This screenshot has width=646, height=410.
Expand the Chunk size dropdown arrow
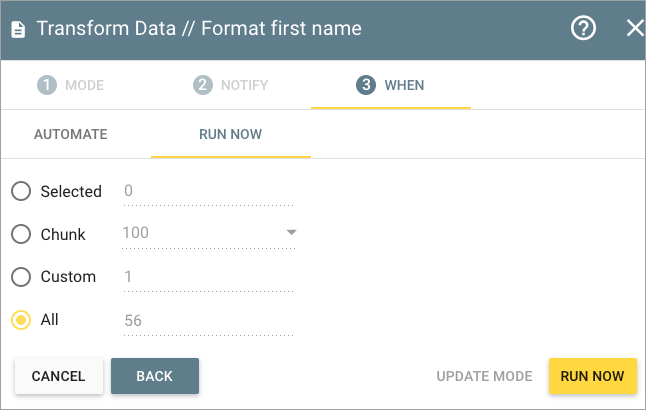(291, 233)
